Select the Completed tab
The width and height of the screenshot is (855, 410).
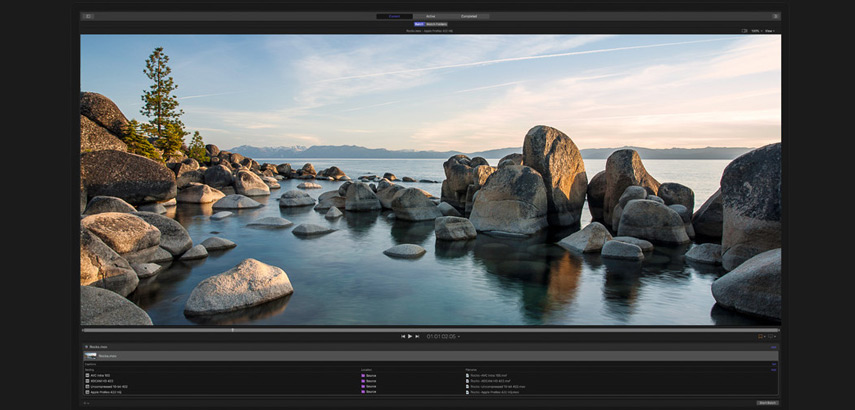pos(469,16)
